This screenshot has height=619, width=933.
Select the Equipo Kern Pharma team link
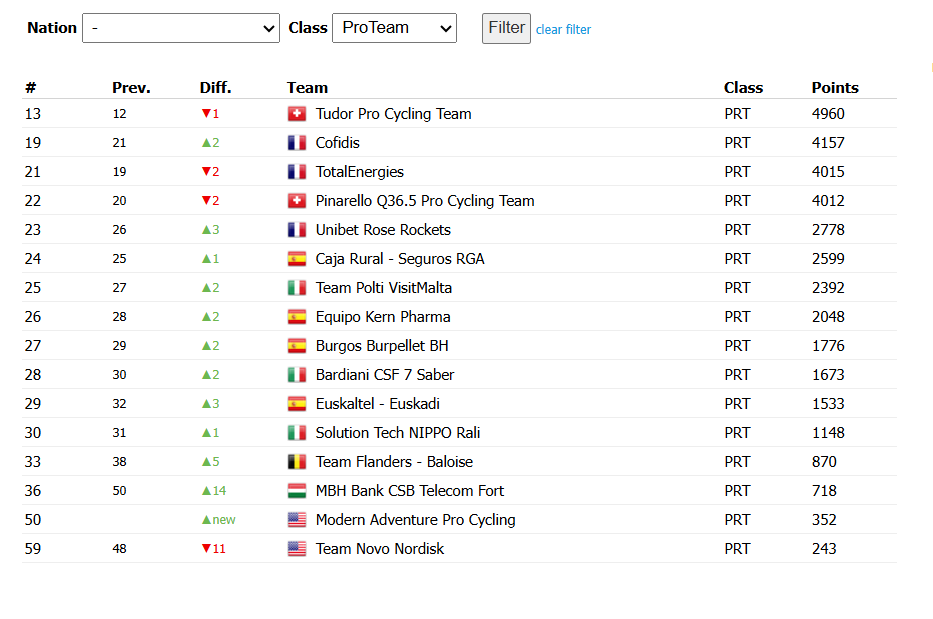pyautogui.click(x=383, y=317)
